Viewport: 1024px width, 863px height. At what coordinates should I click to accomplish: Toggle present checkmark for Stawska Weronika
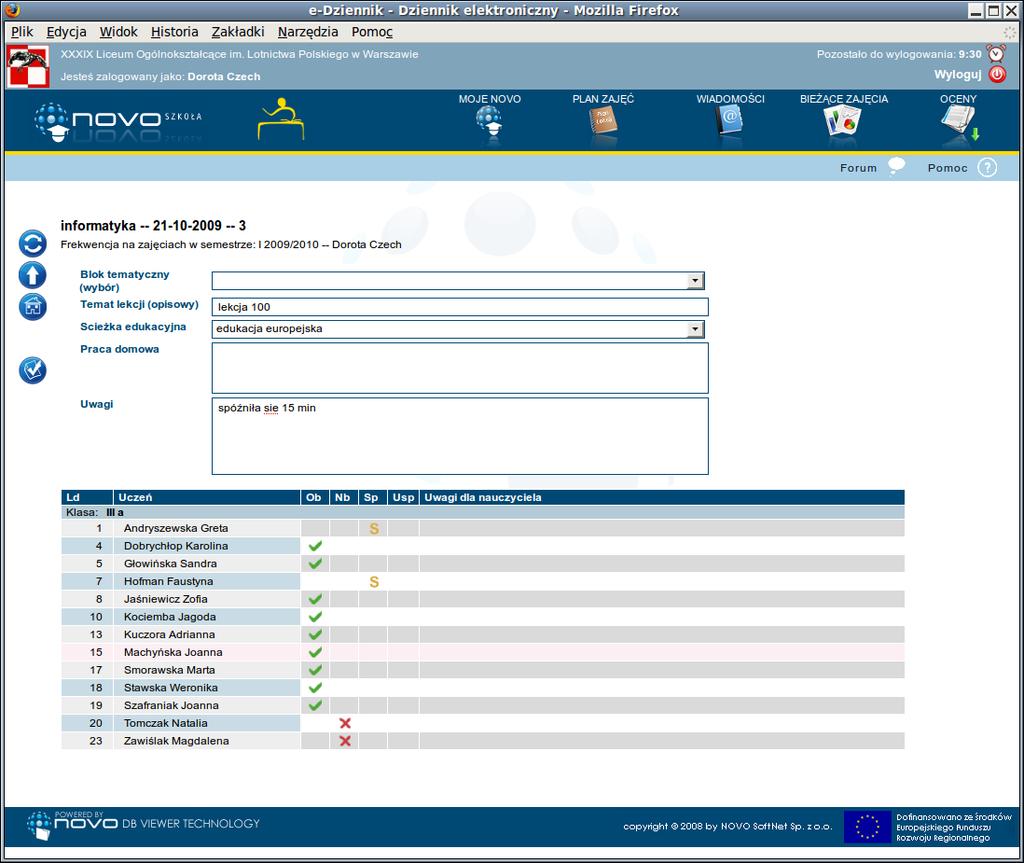(x=315, y=687)
